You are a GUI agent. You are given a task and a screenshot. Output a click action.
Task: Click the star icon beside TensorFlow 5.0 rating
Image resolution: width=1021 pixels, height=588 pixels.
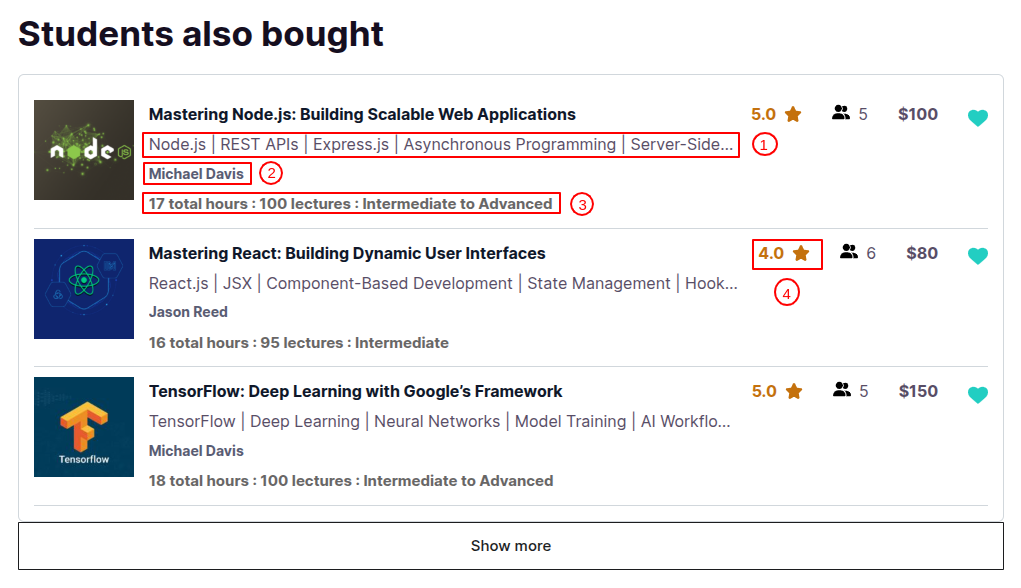coord(794,391)
